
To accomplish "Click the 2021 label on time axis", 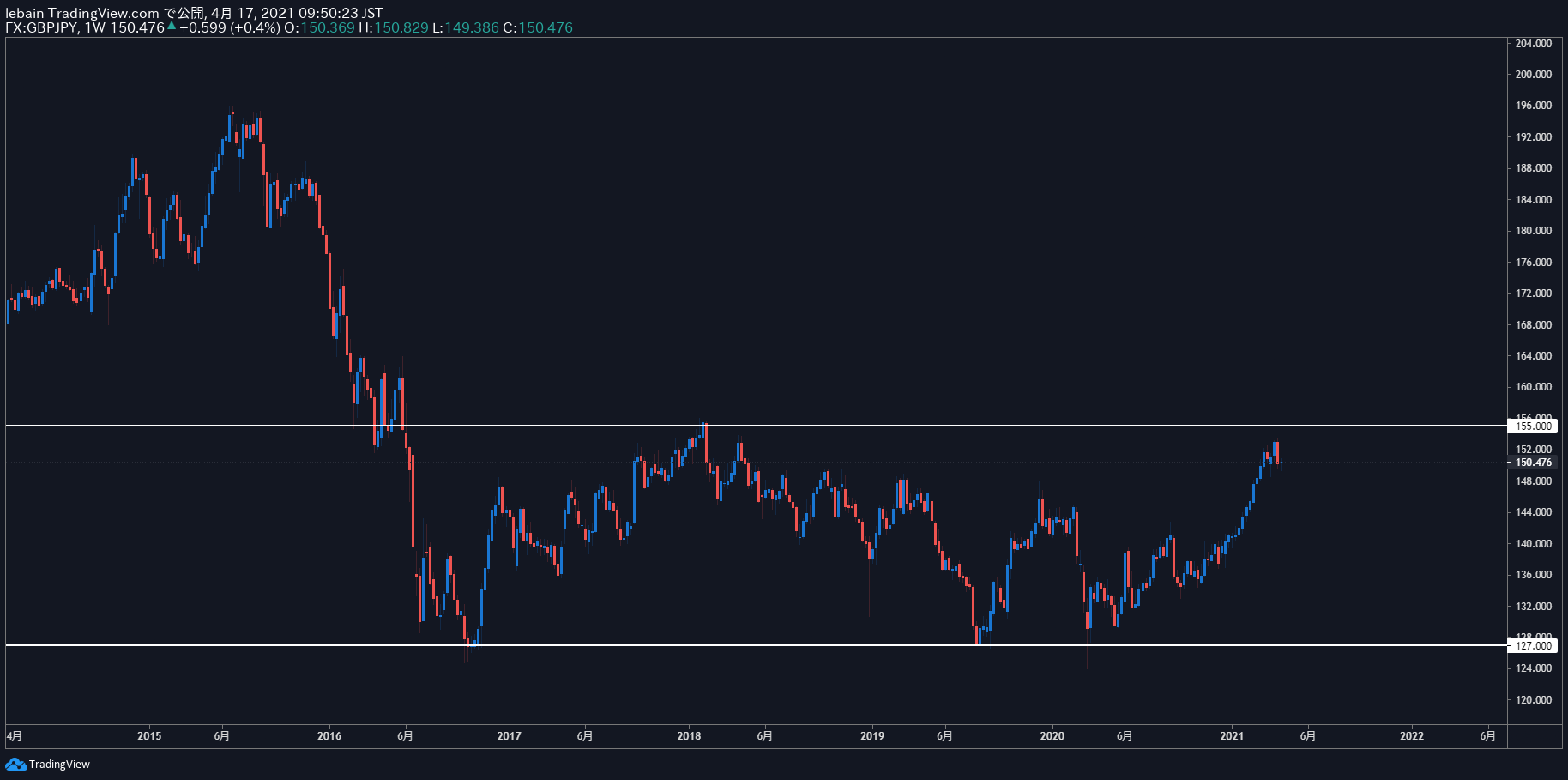I will click(1232, 735).
